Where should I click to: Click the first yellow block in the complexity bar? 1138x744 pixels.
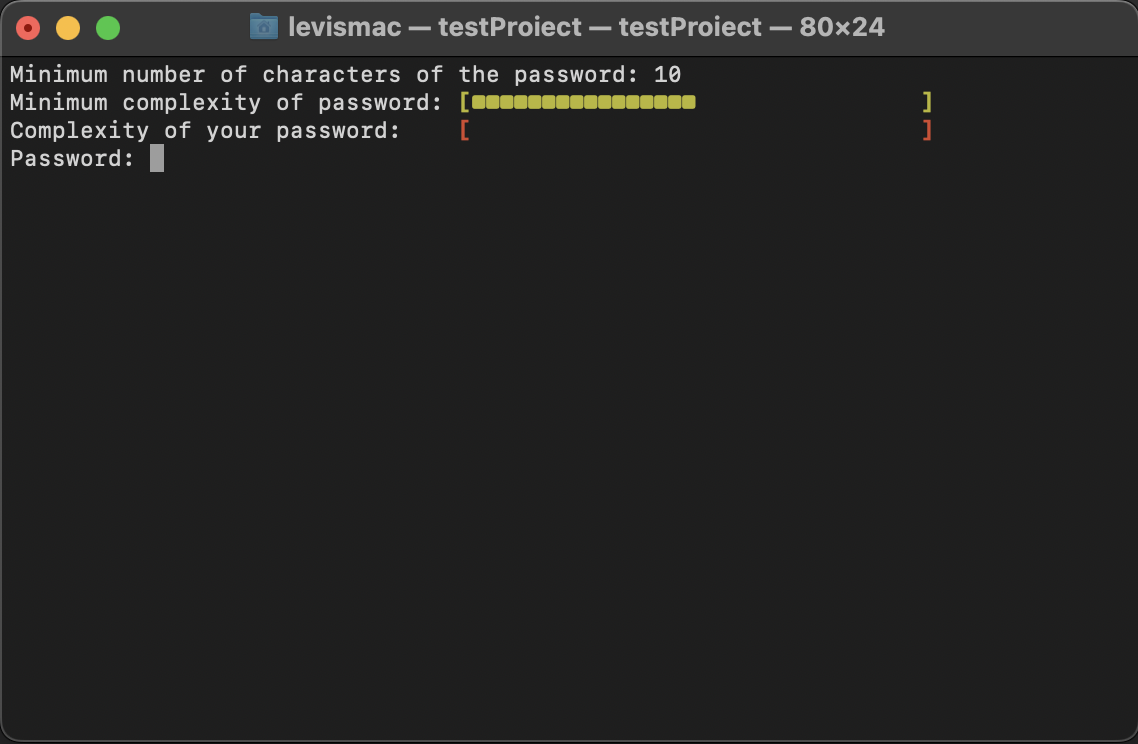pyautogui.click(x=478, y=102)
